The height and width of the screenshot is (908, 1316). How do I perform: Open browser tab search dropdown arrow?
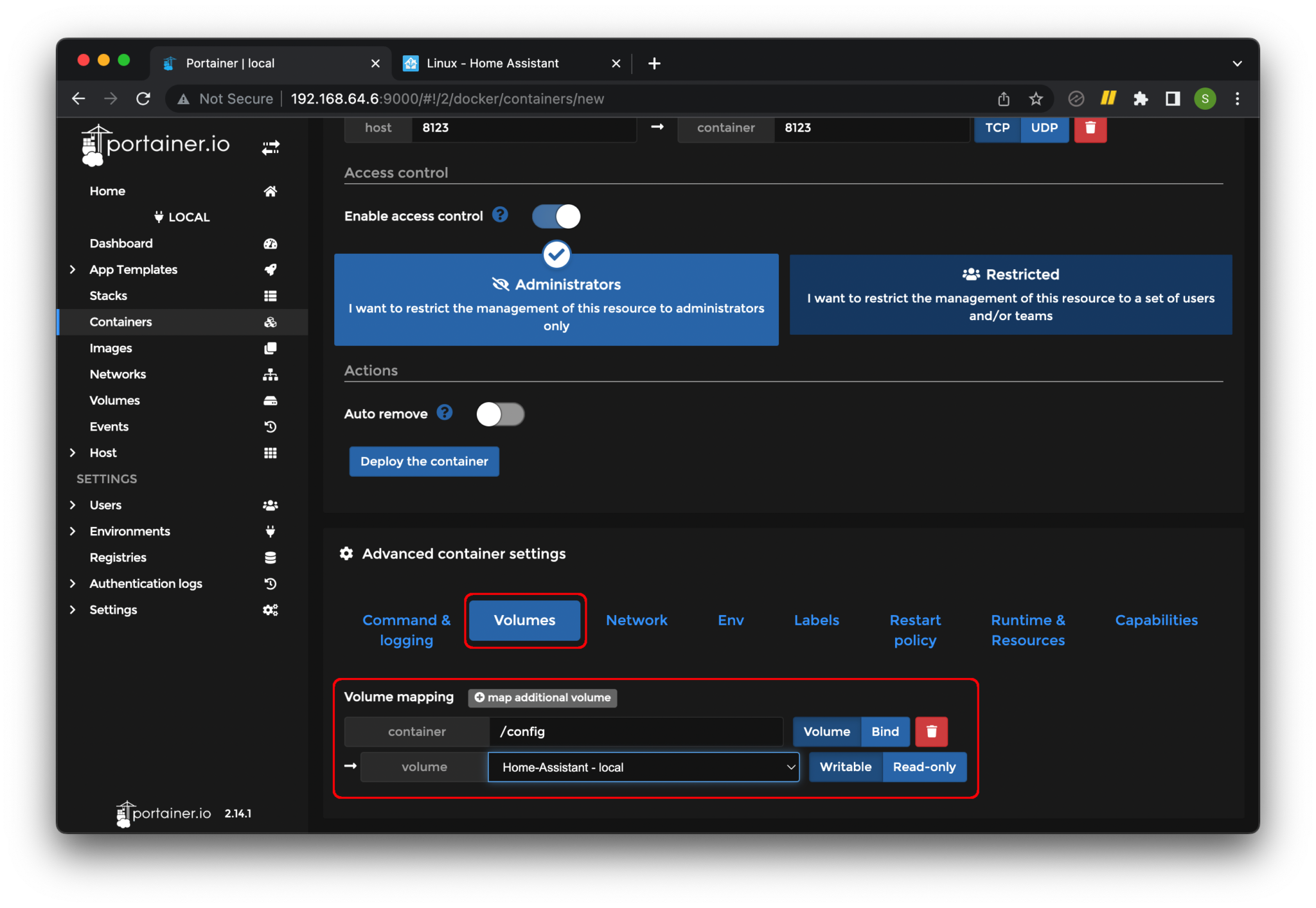pos(1237,64)
